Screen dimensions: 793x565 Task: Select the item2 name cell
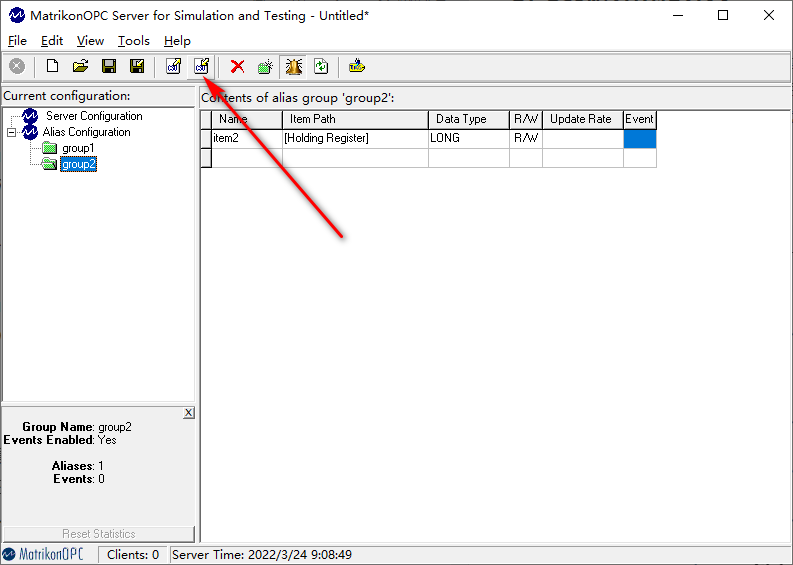click(247, 139)
